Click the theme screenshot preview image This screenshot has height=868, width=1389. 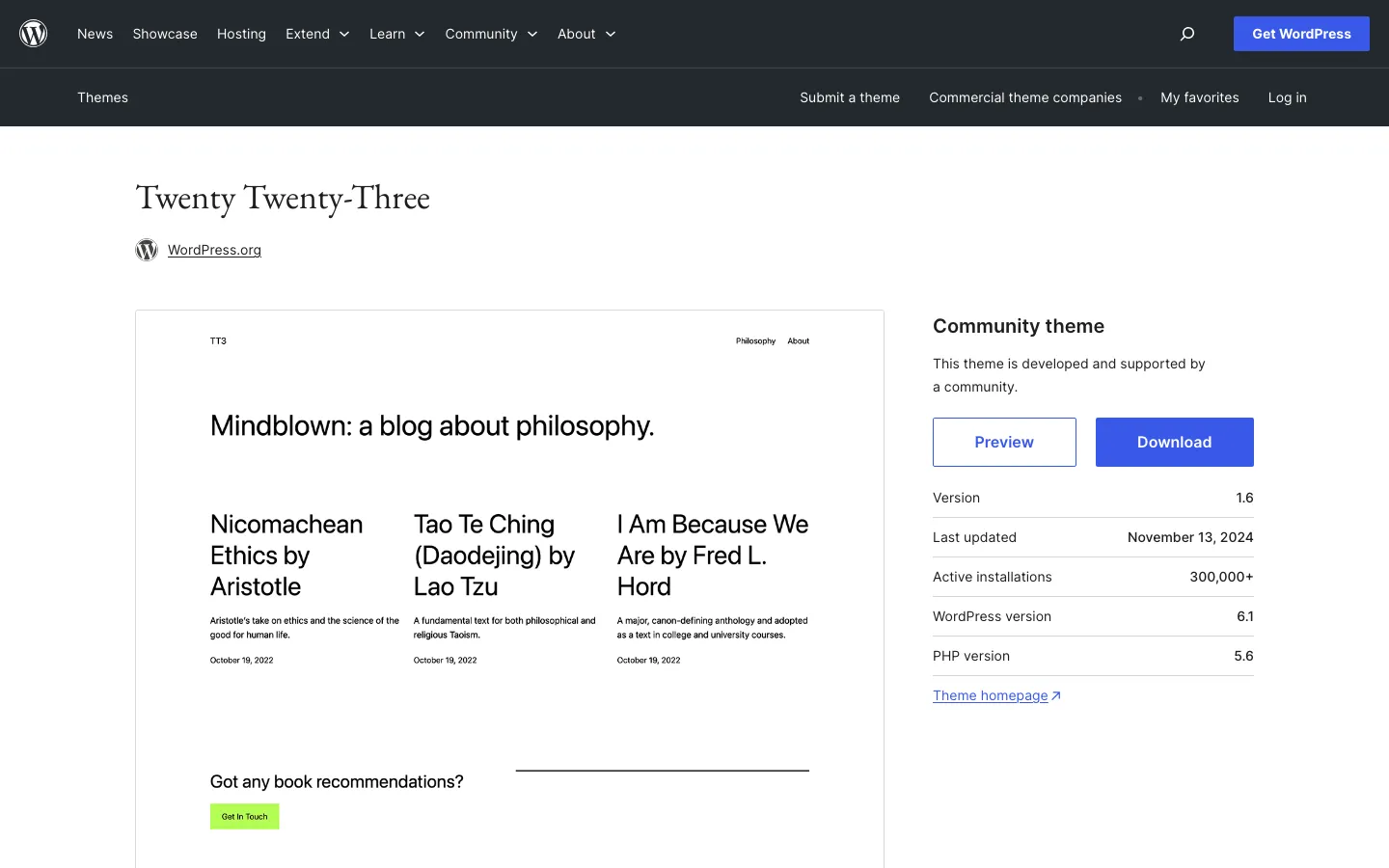click(x=509, y=588)
